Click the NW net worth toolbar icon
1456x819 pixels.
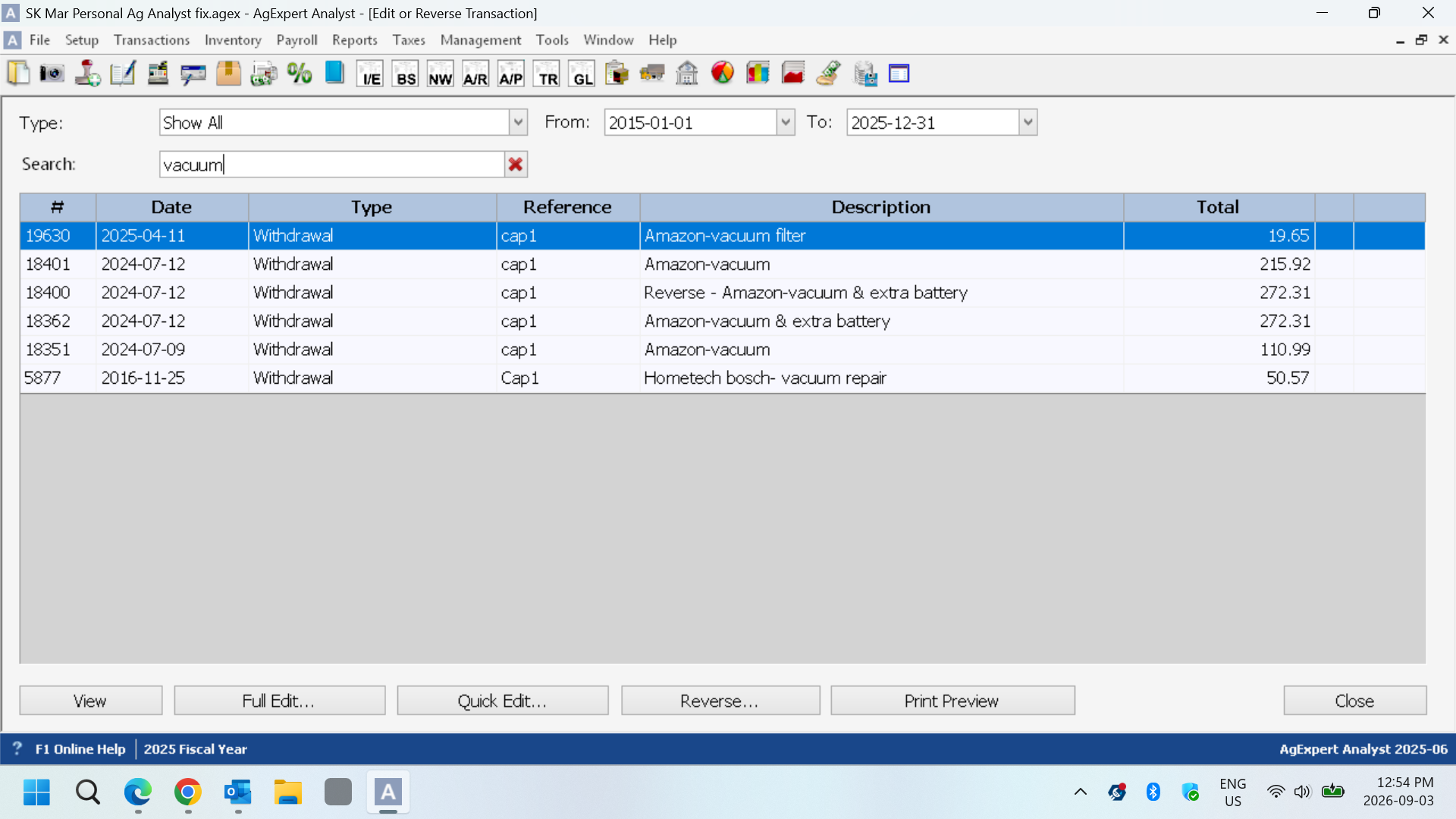(441, 74)
